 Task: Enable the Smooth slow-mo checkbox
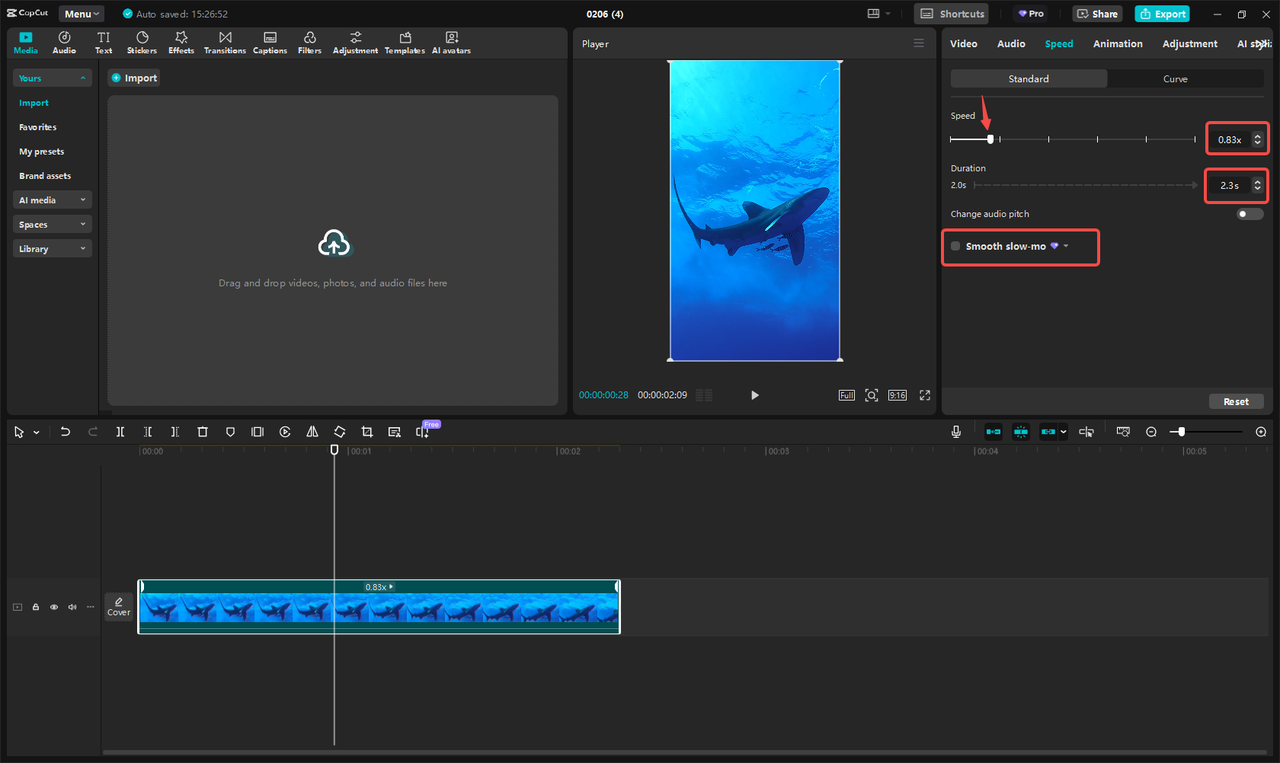click(956, 246)
